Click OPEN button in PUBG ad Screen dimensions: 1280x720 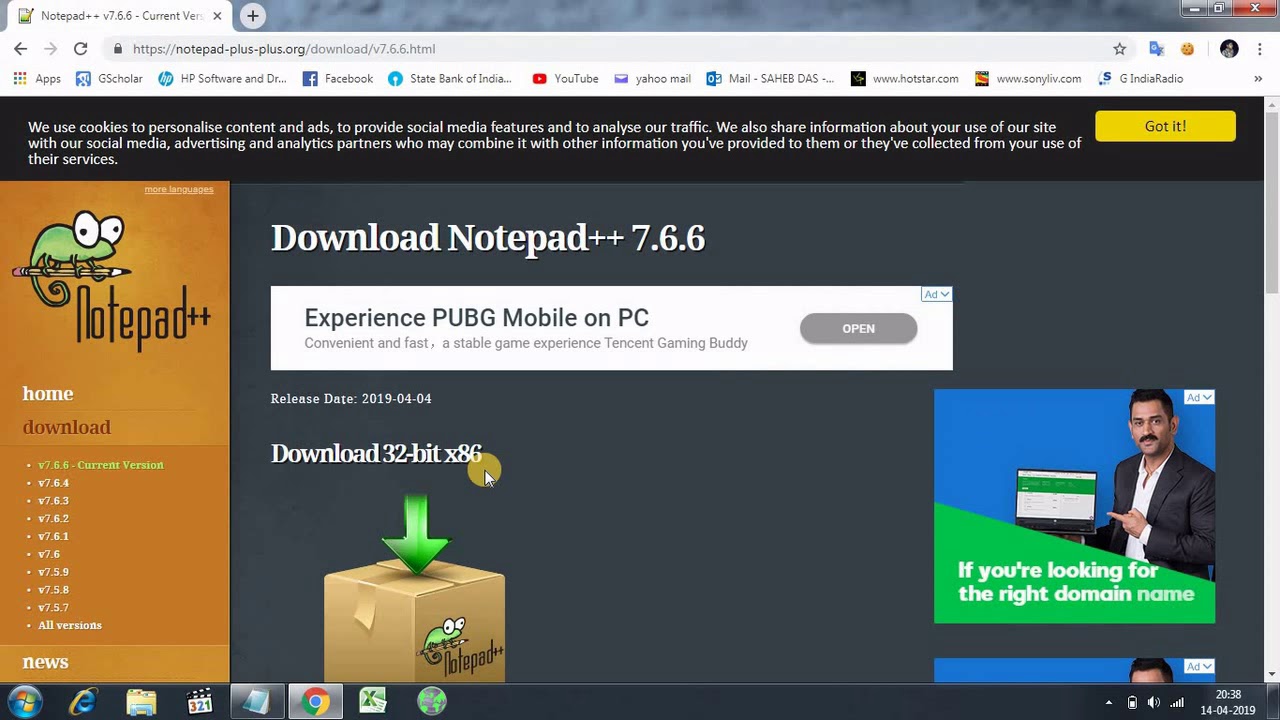(858, 329)
